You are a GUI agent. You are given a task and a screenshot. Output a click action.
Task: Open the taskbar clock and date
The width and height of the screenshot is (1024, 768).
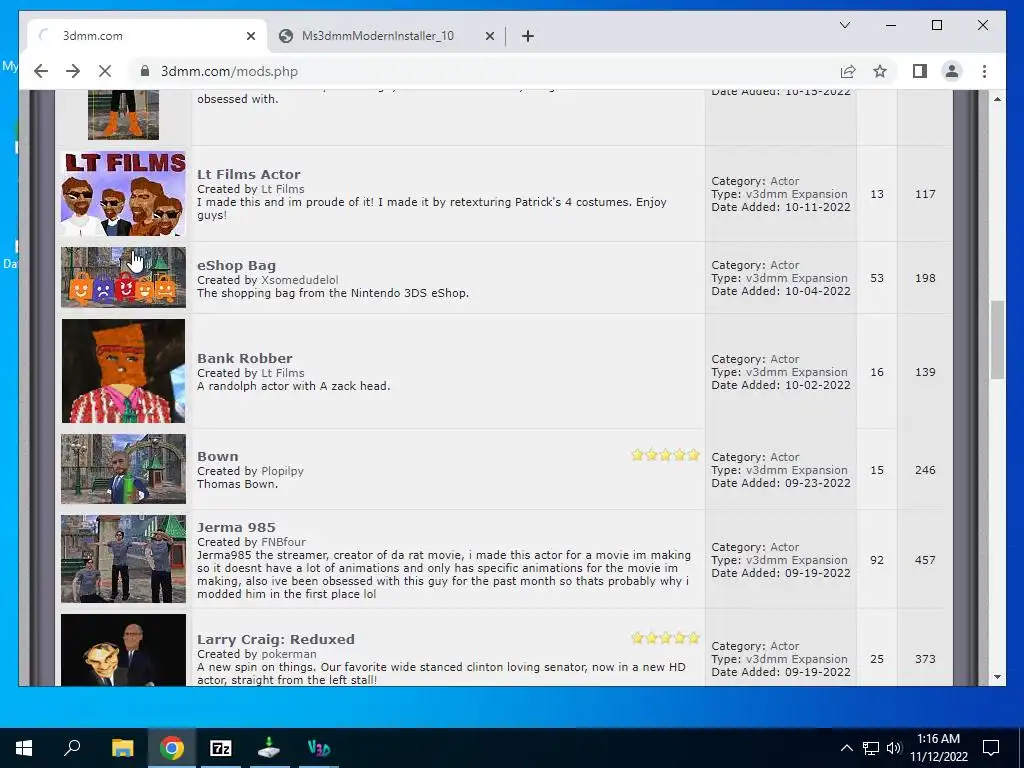pos(938,748)
